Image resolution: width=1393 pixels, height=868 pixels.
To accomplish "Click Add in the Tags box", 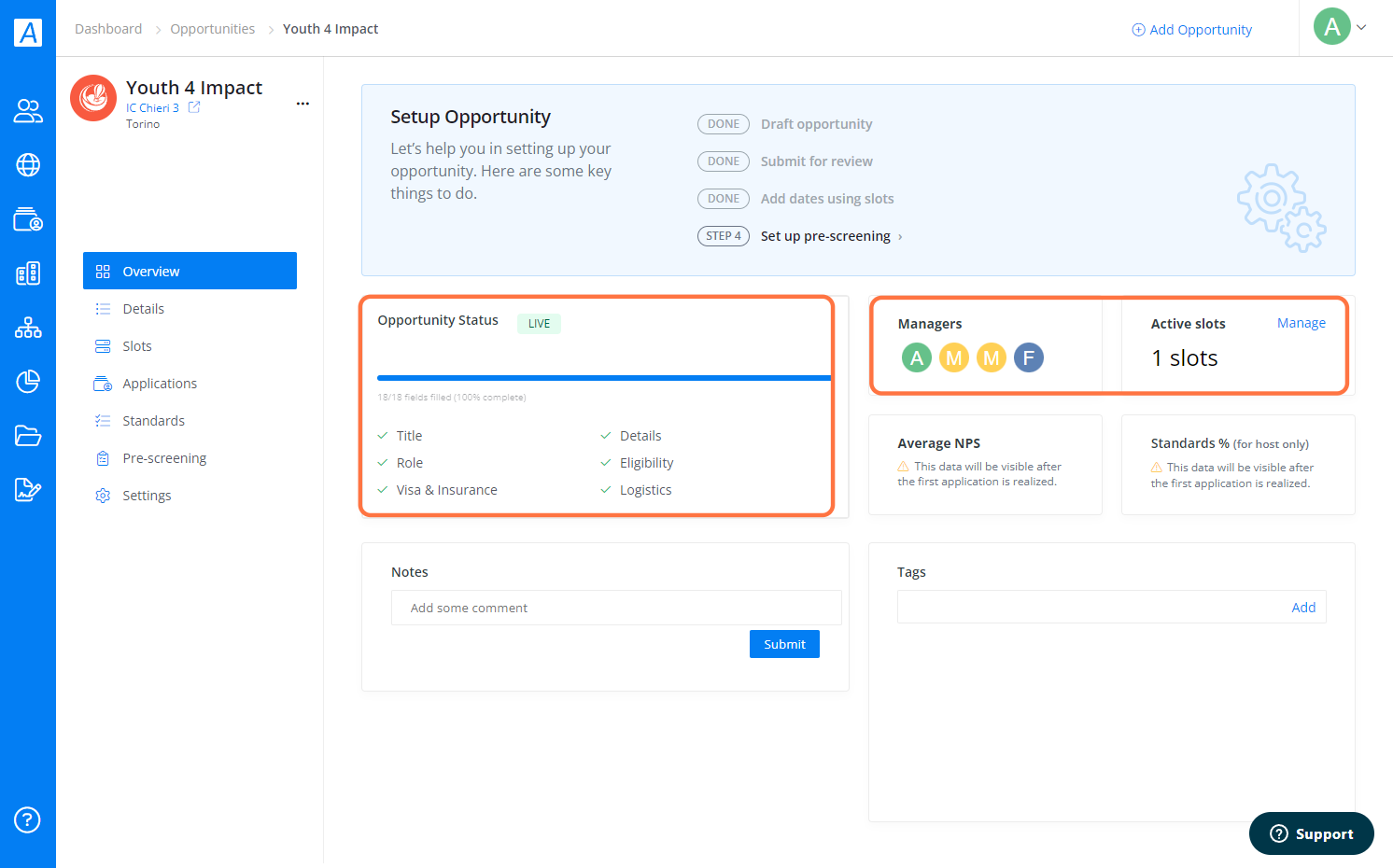I will [1303, 608].
